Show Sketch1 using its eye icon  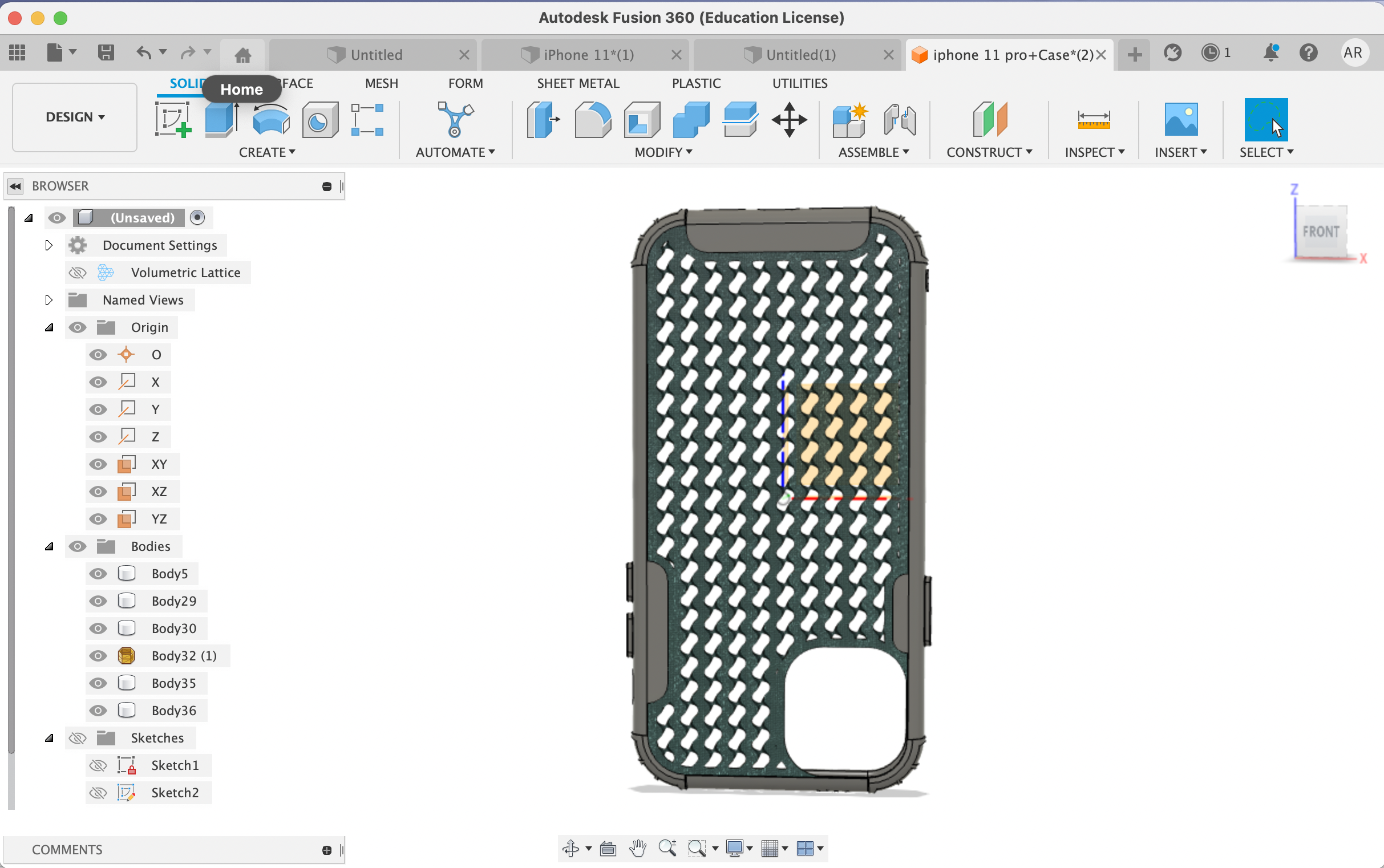(98, 765)
